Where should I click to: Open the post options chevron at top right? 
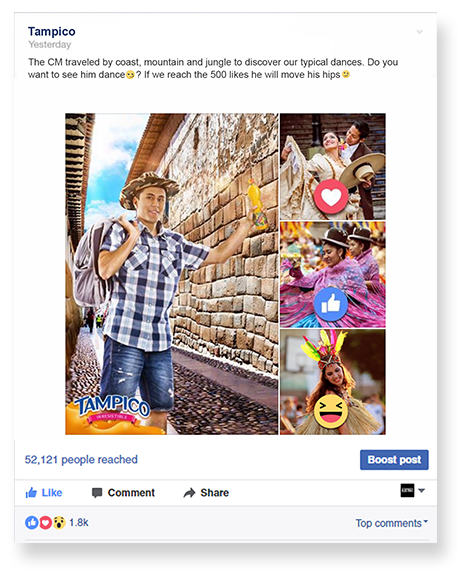419,32
